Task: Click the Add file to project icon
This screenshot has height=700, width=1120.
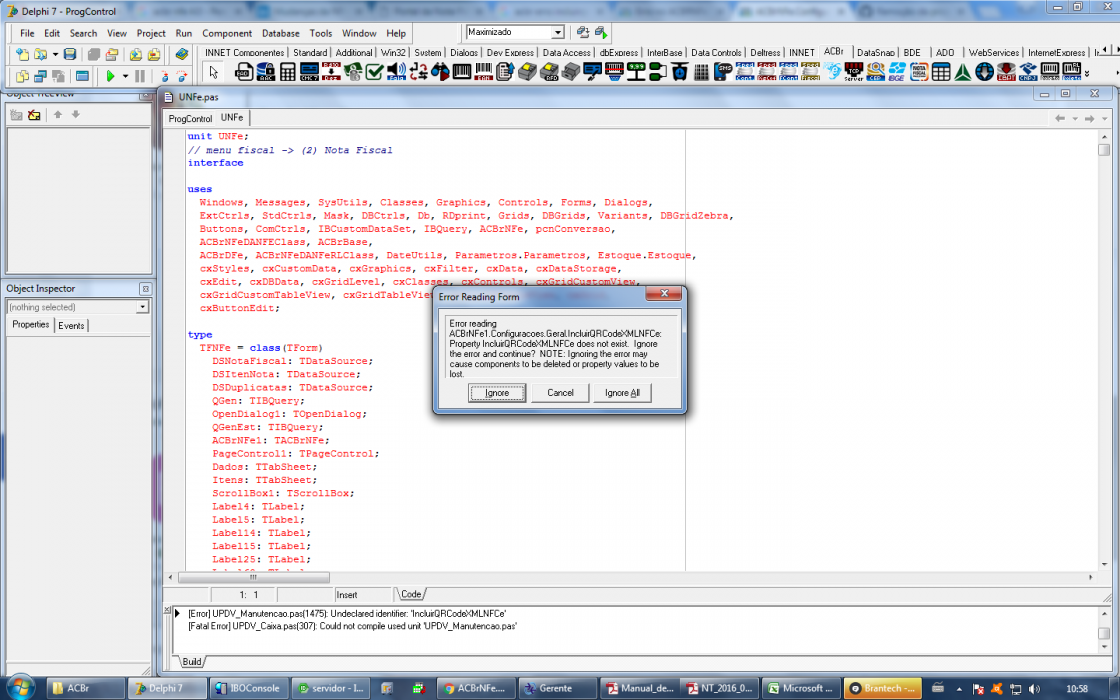Action: click(136, 54)
